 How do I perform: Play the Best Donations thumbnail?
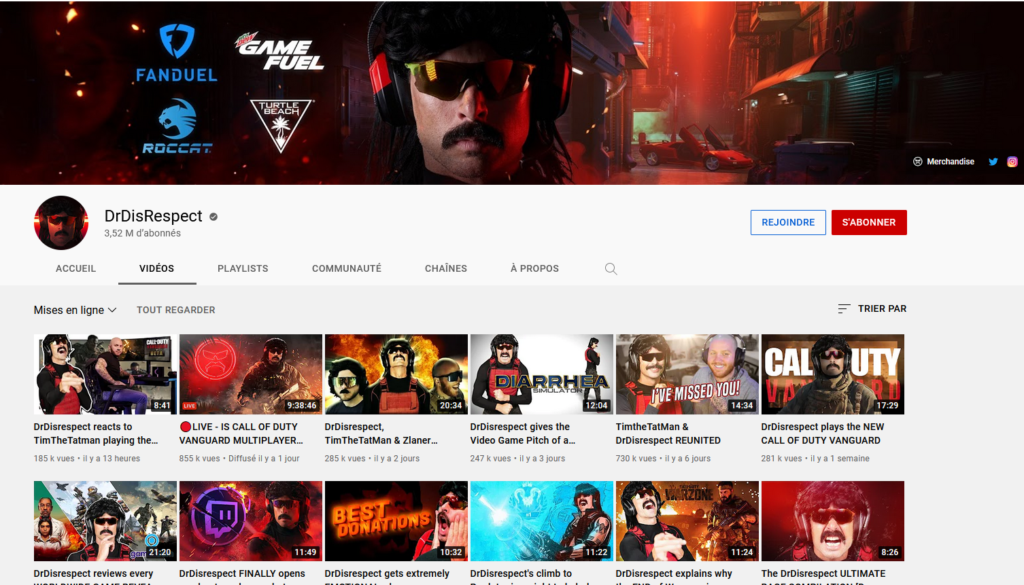[x=396, y=521]
